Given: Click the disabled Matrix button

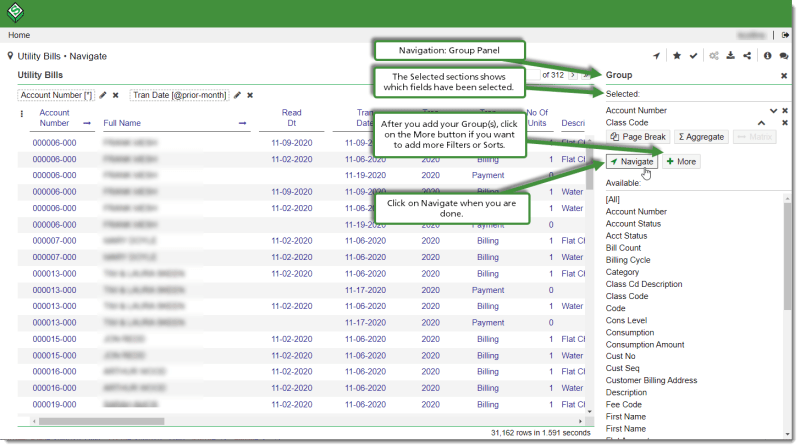Looking at the screenshot, I should click(x=755, y=137).
